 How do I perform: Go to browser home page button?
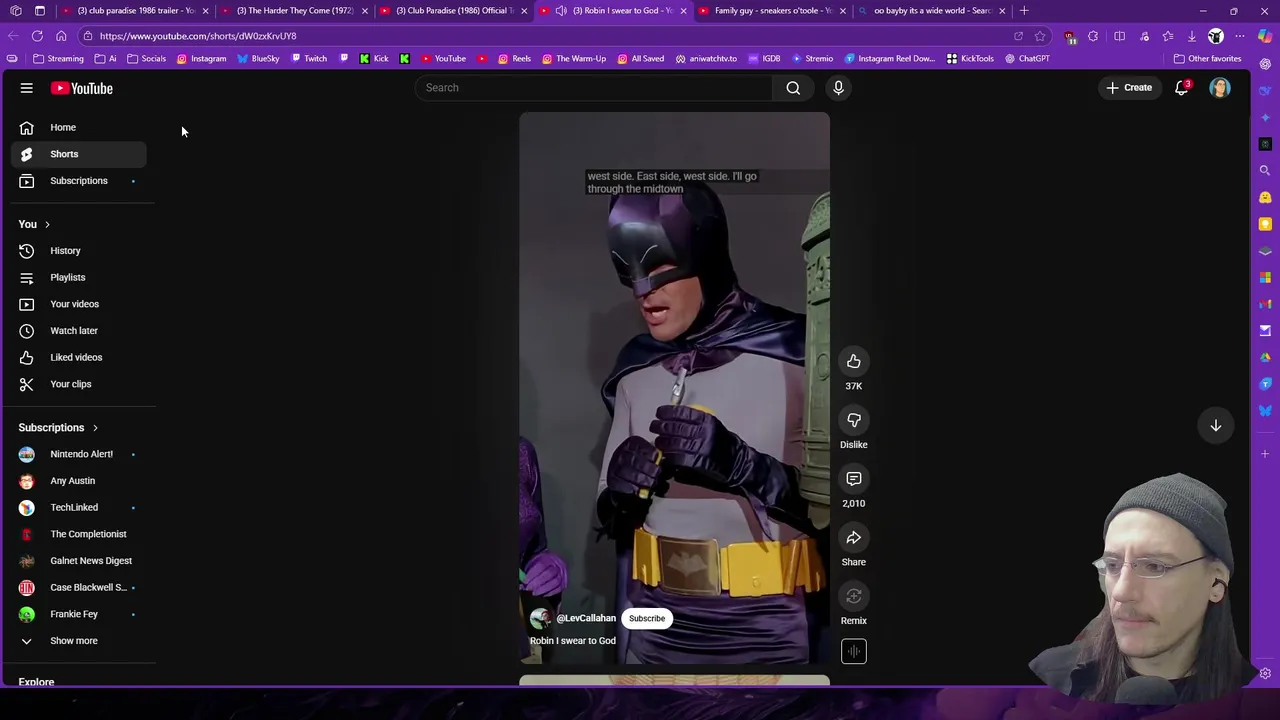click(61, 36)
